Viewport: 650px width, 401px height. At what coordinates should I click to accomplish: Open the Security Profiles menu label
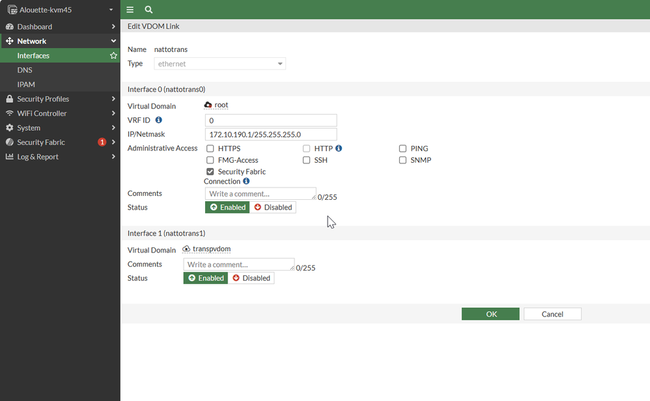click(x=43, y=99)
